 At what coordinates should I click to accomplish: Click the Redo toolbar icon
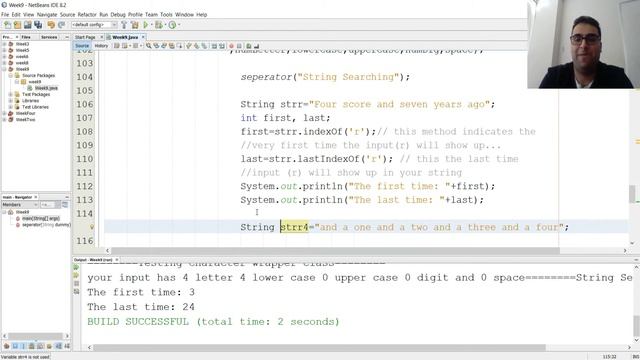tap(61, 25)
